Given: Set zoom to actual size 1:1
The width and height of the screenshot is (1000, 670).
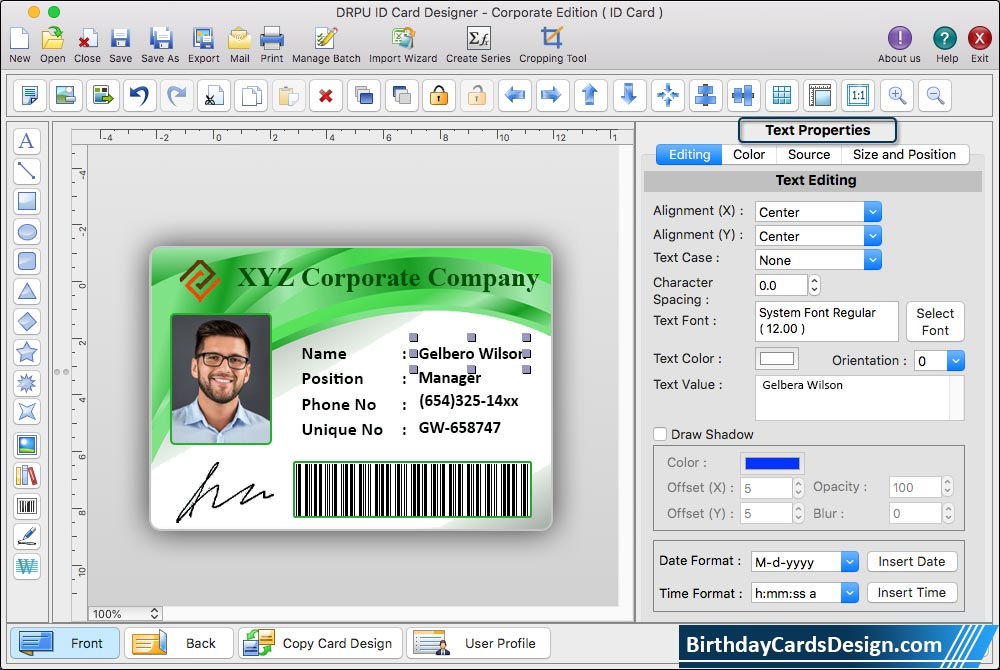Looking at the screenshot, I should pos(858,96).
